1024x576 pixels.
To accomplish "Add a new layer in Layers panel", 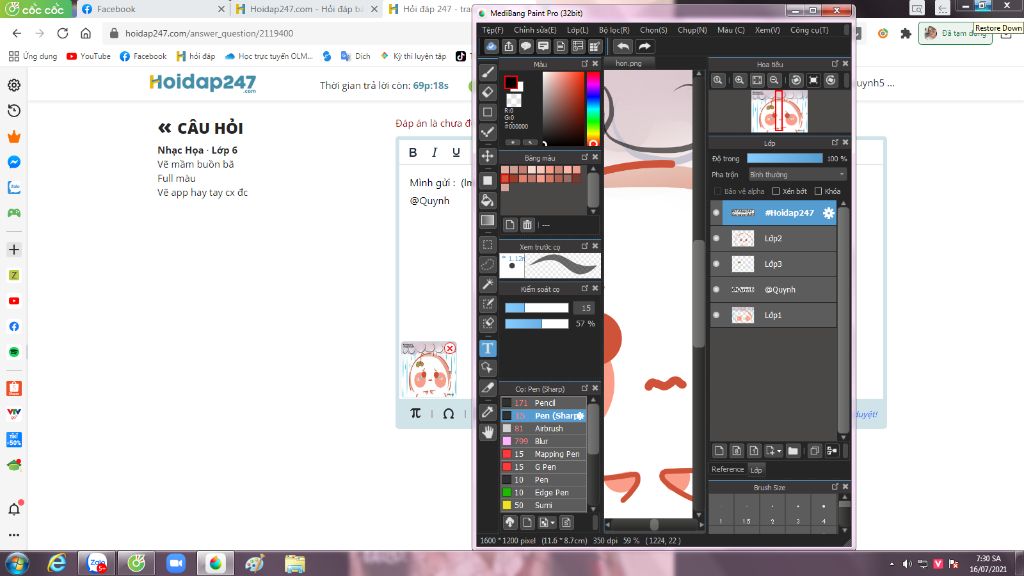I will pos(719,451).
